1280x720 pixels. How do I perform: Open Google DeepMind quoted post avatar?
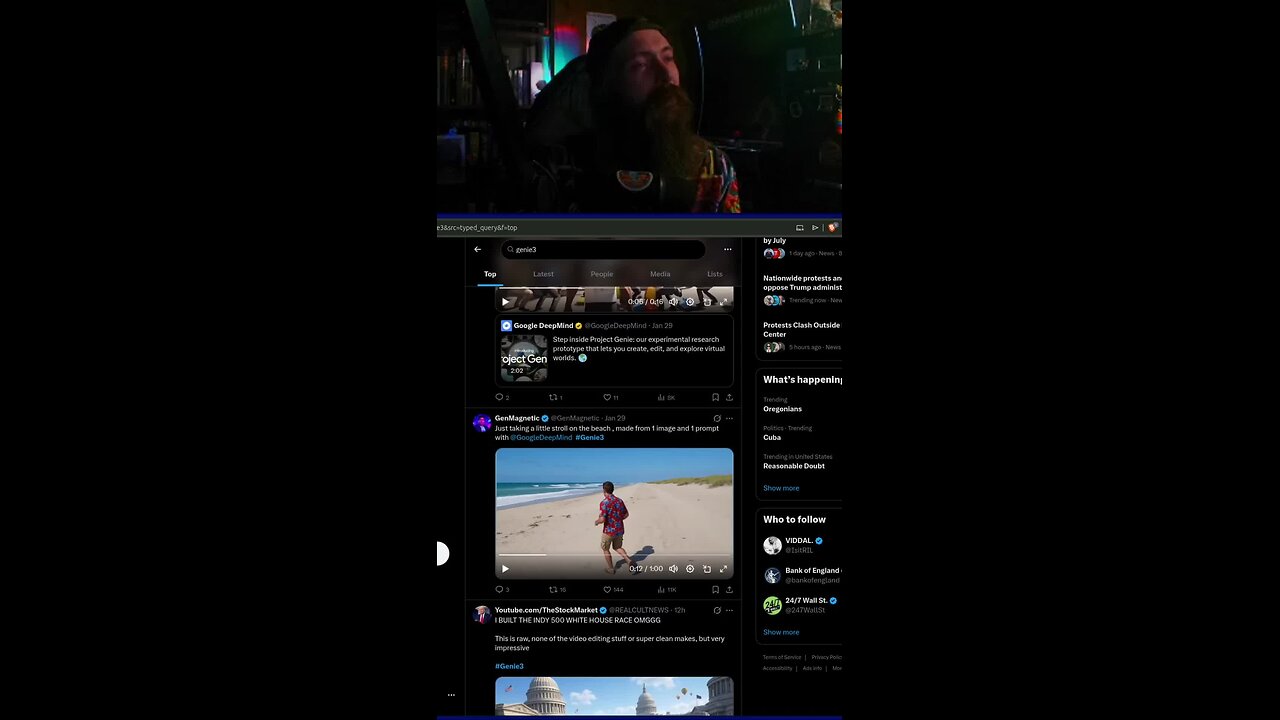[506, 326]
